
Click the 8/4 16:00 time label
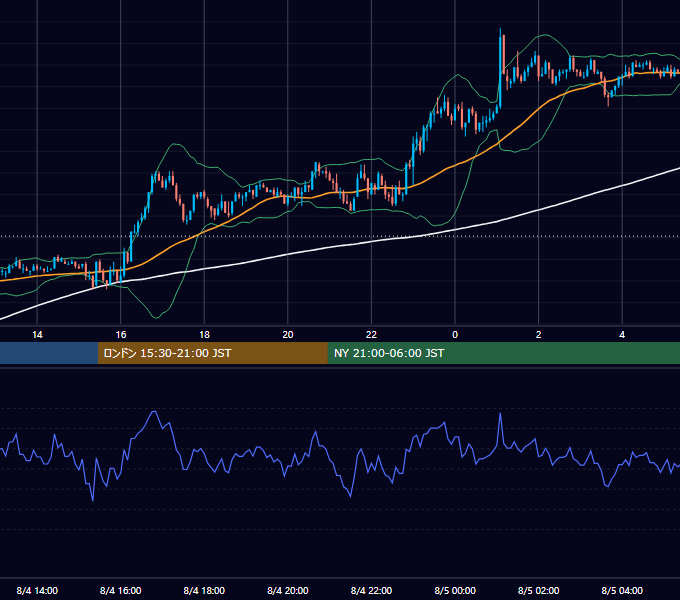(x=121, y=590)
